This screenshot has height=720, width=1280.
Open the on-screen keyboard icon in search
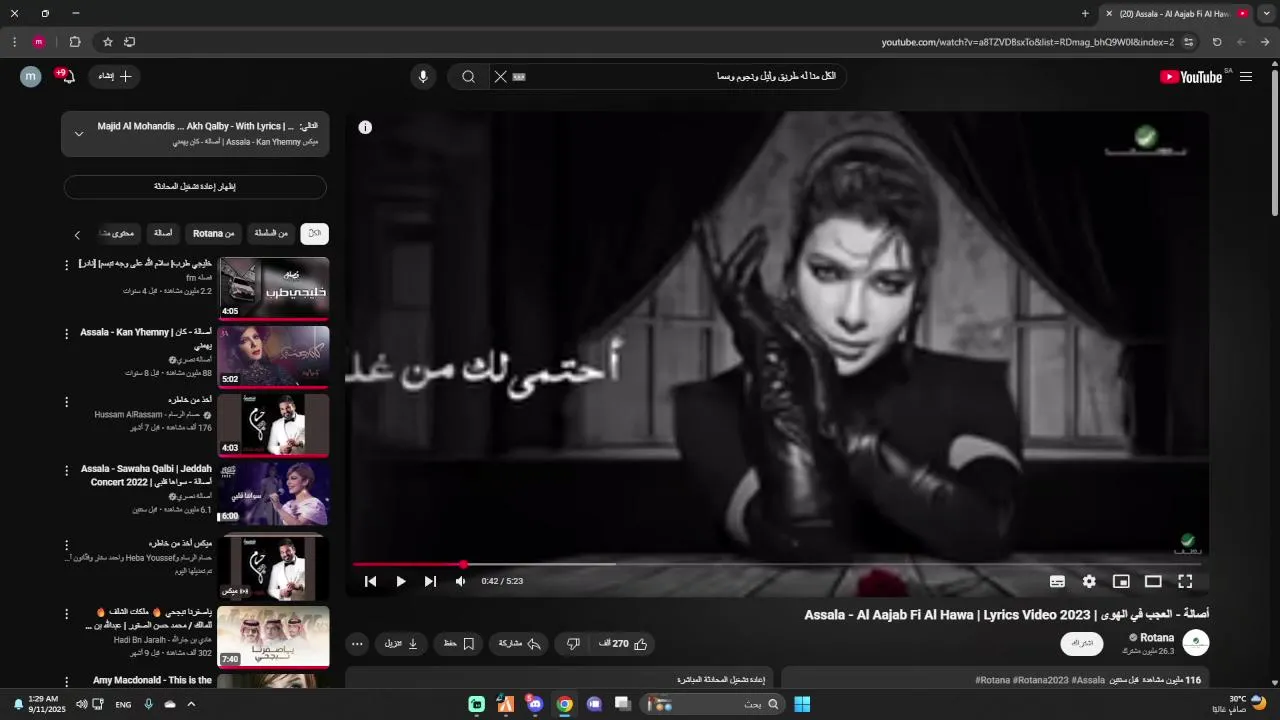519,77
